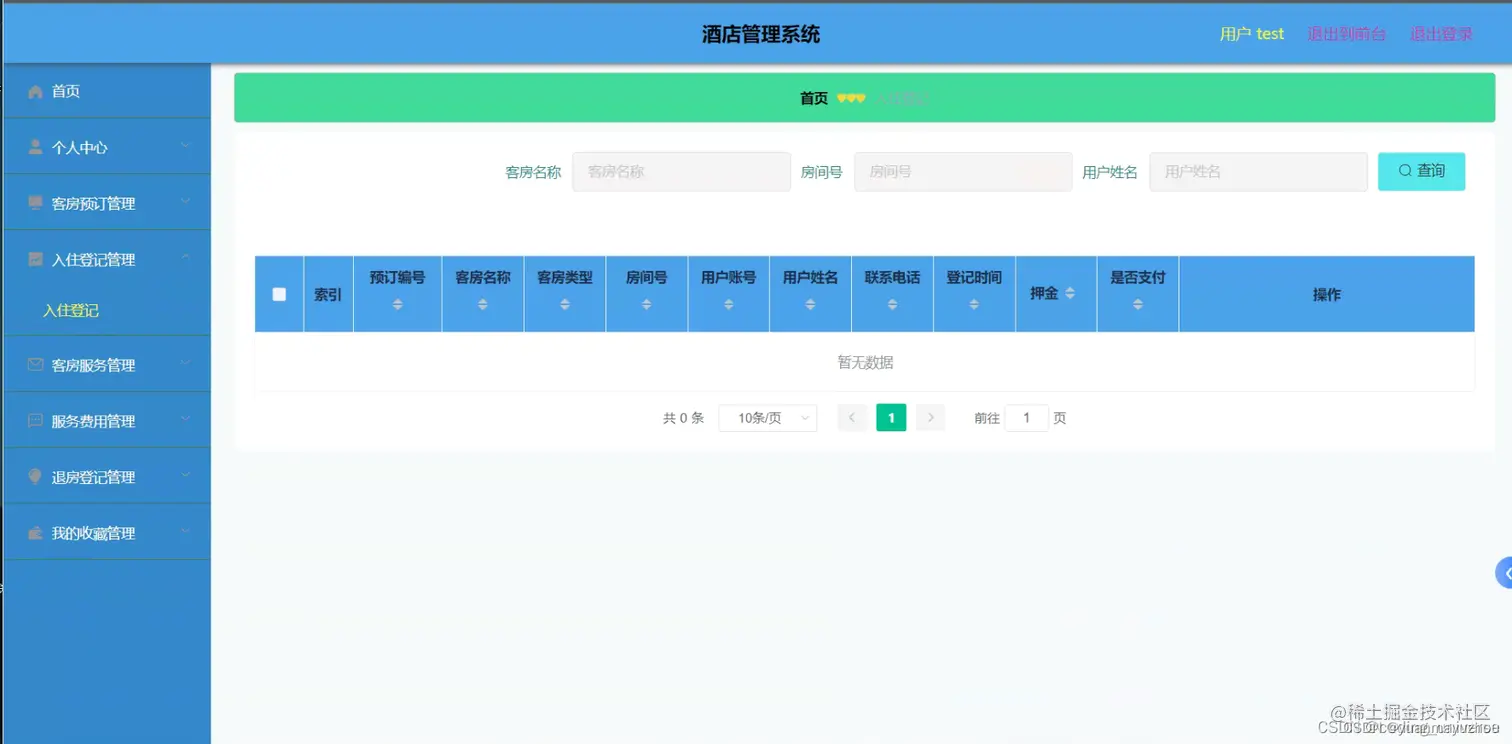Click the 房间号 search field

(x=963, y=172)
